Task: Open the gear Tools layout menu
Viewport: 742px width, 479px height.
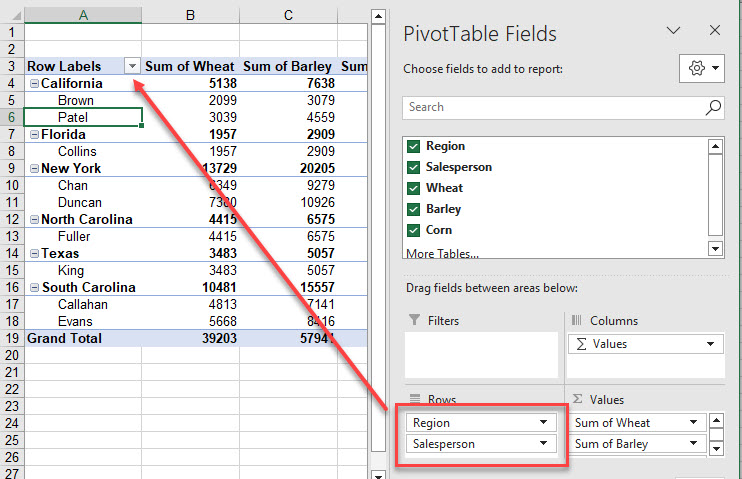Action: point(701,69)
